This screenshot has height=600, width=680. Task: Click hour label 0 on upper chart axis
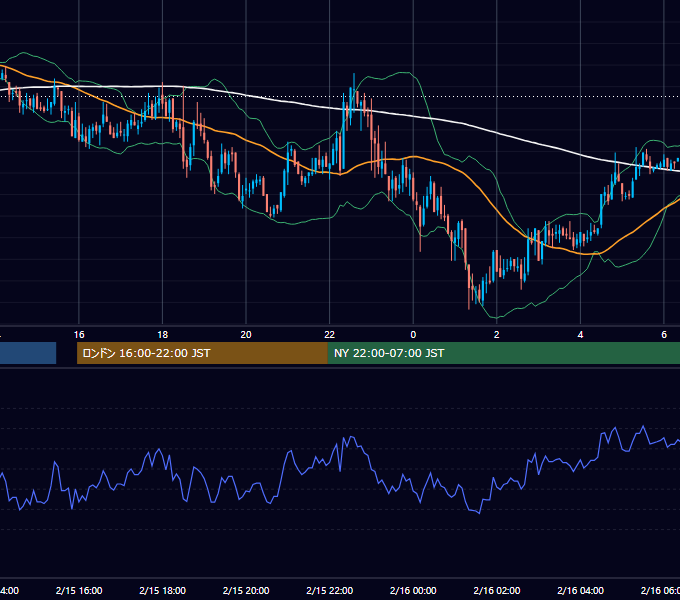click(x=413, y=335)
